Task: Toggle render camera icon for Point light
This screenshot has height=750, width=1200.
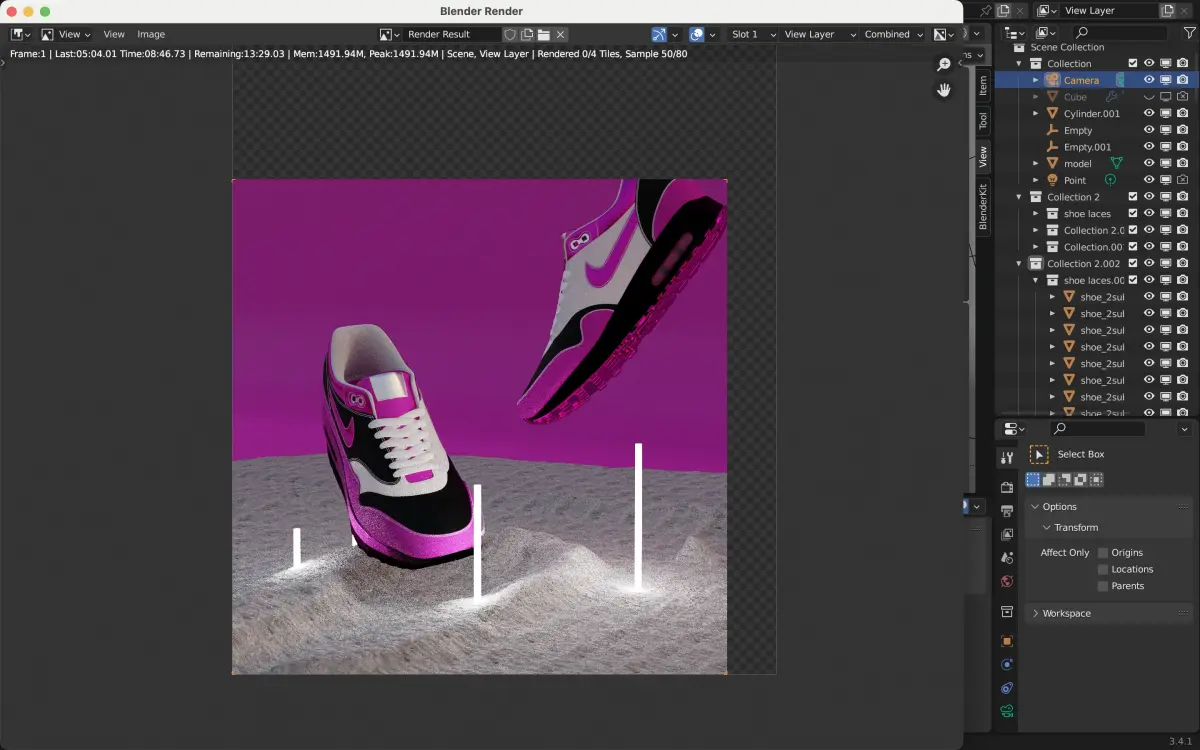Action: pyautogui.click(x=1182, y=180)
